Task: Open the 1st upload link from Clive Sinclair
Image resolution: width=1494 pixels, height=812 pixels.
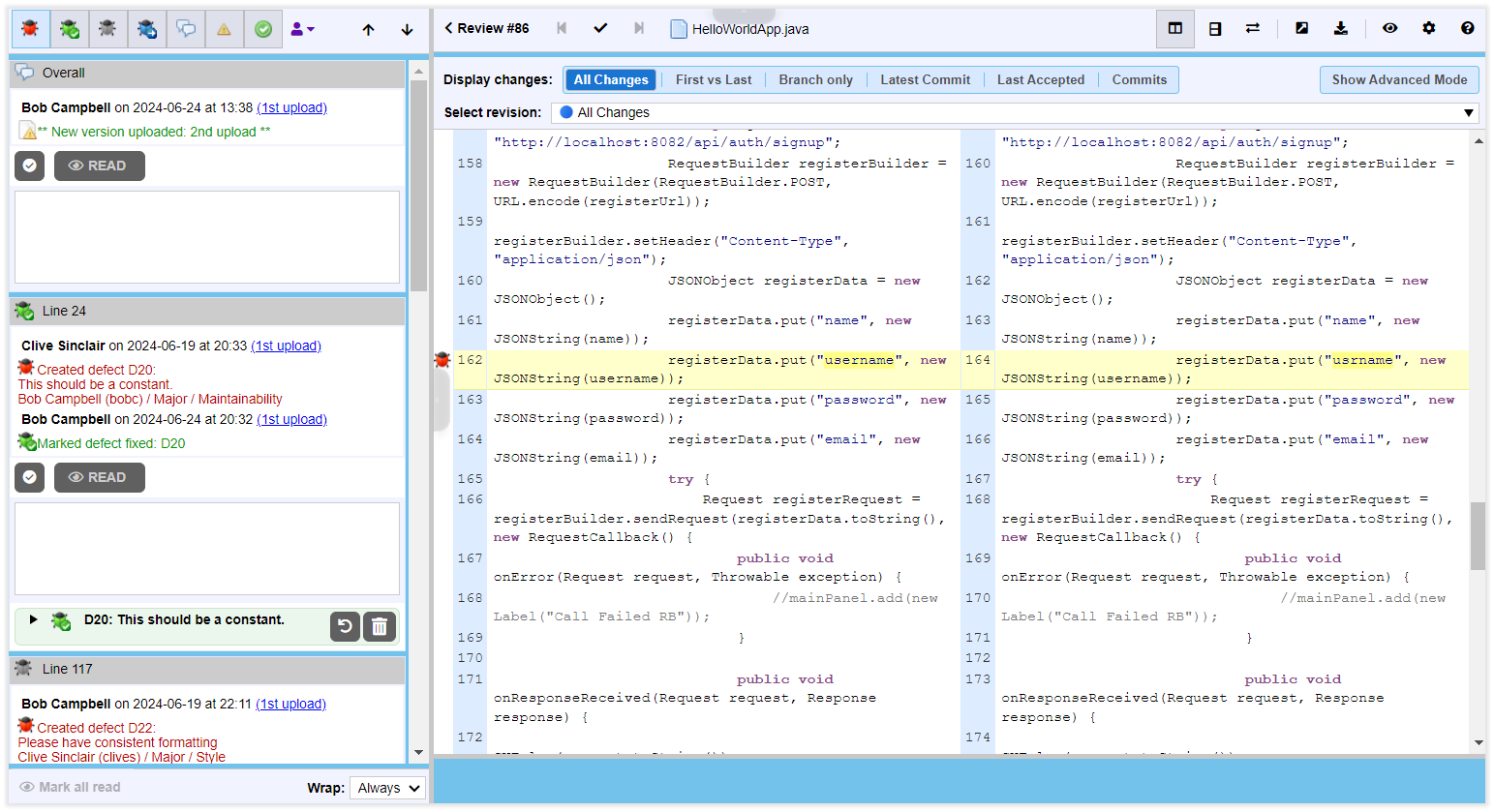Action: 286,346
